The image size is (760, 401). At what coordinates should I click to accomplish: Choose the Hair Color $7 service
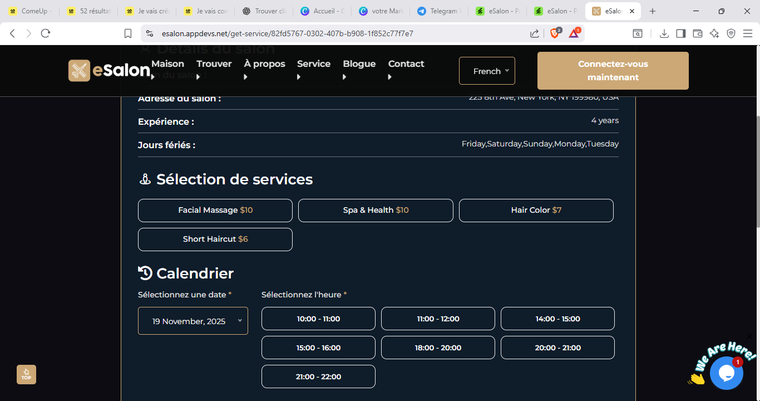pos(535,210)
